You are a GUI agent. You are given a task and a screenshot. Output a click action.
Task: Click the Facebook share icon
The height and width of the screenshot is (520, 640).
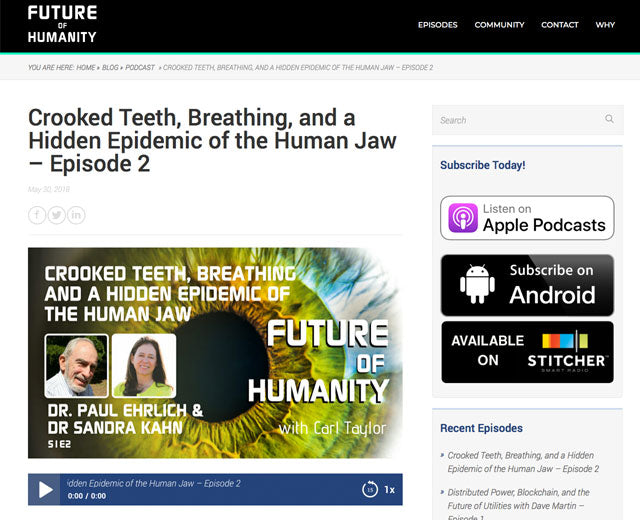click(x=37, y=215)
